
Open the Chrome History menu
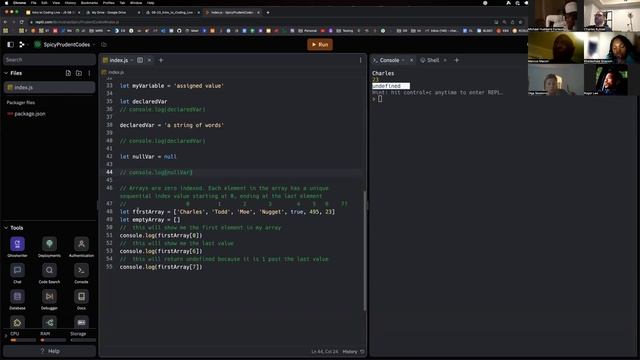coord(70,3)
